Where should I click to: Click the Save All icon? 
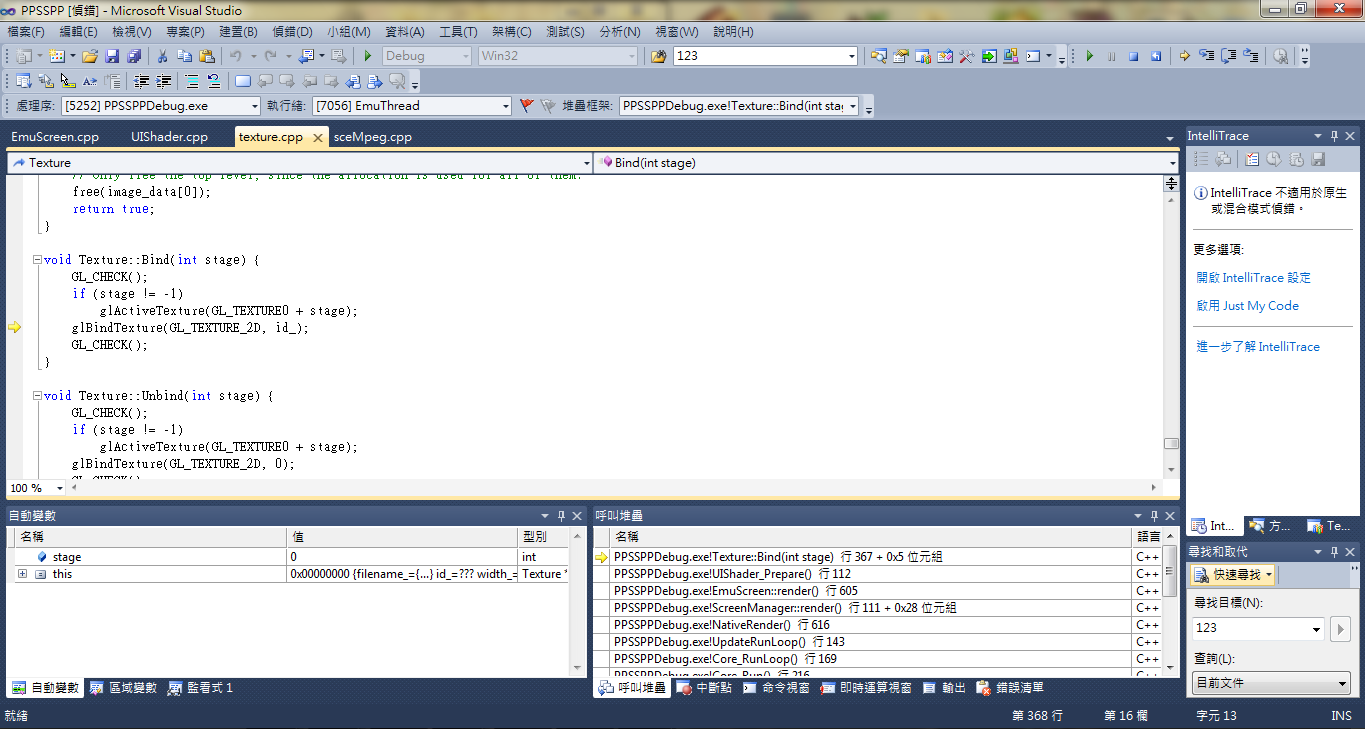134,57
